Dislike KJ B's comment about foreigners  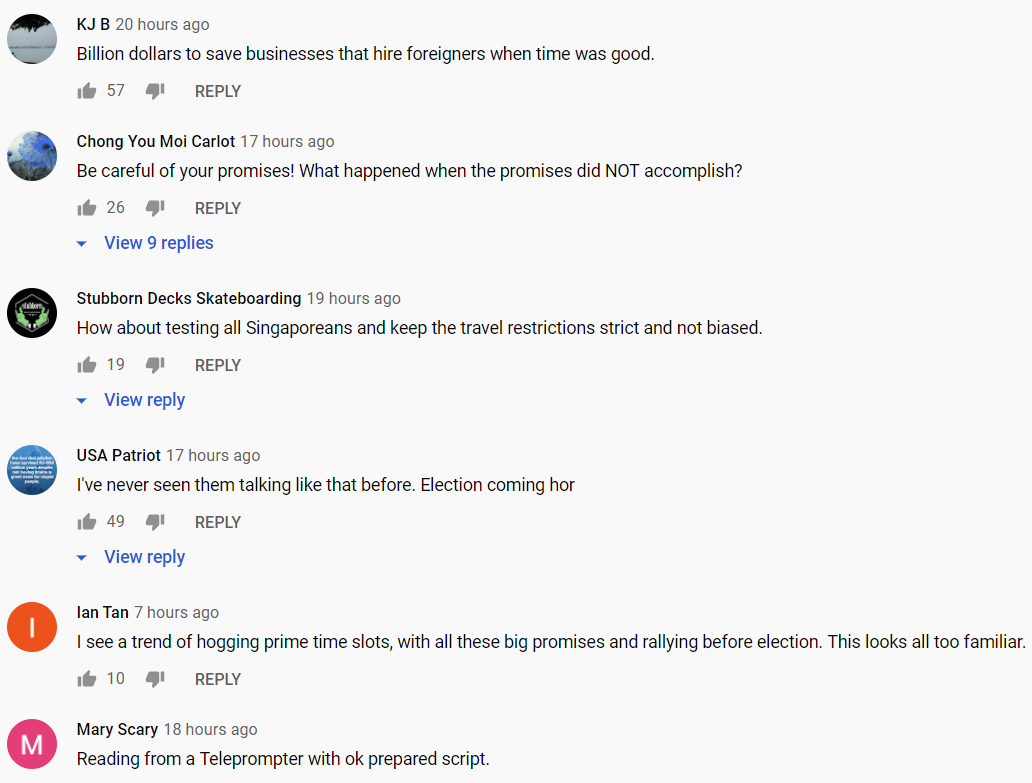tap(155, 91)
